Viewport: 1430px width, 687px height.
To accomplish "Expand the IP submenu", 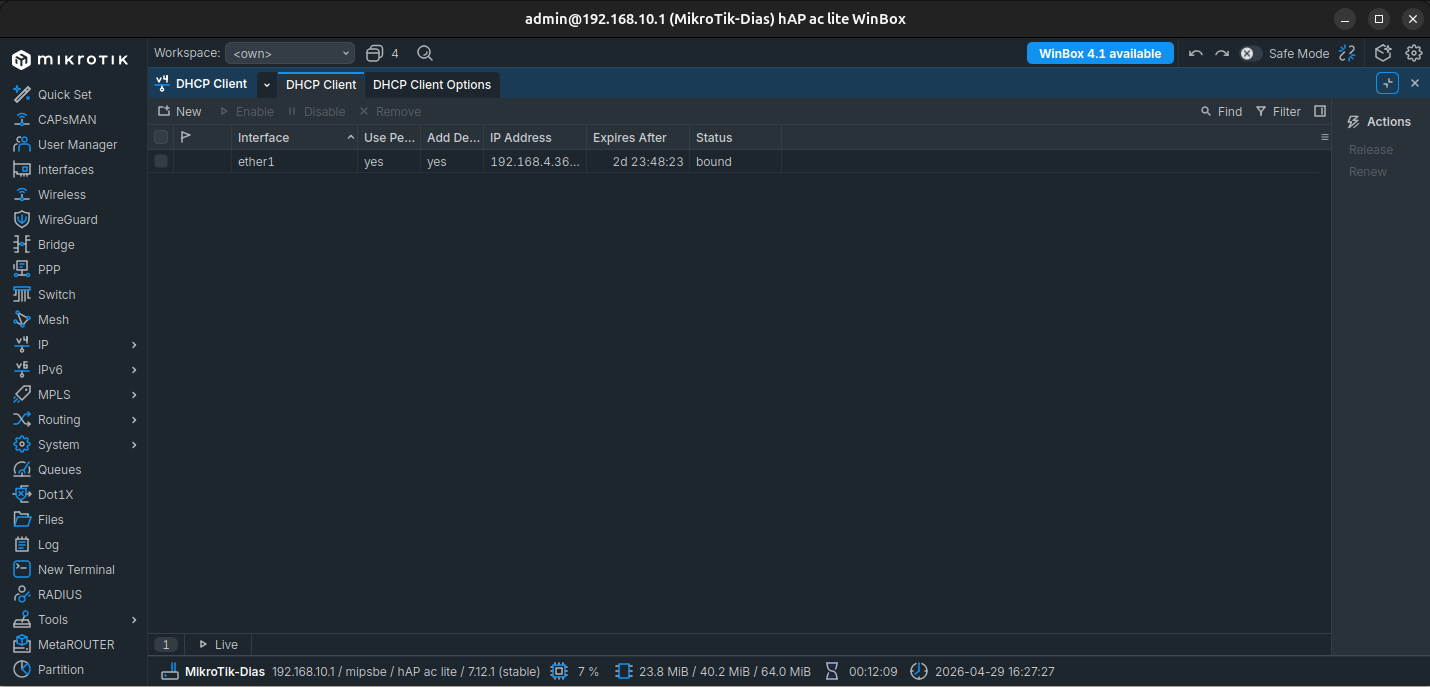I will point(134,344).
